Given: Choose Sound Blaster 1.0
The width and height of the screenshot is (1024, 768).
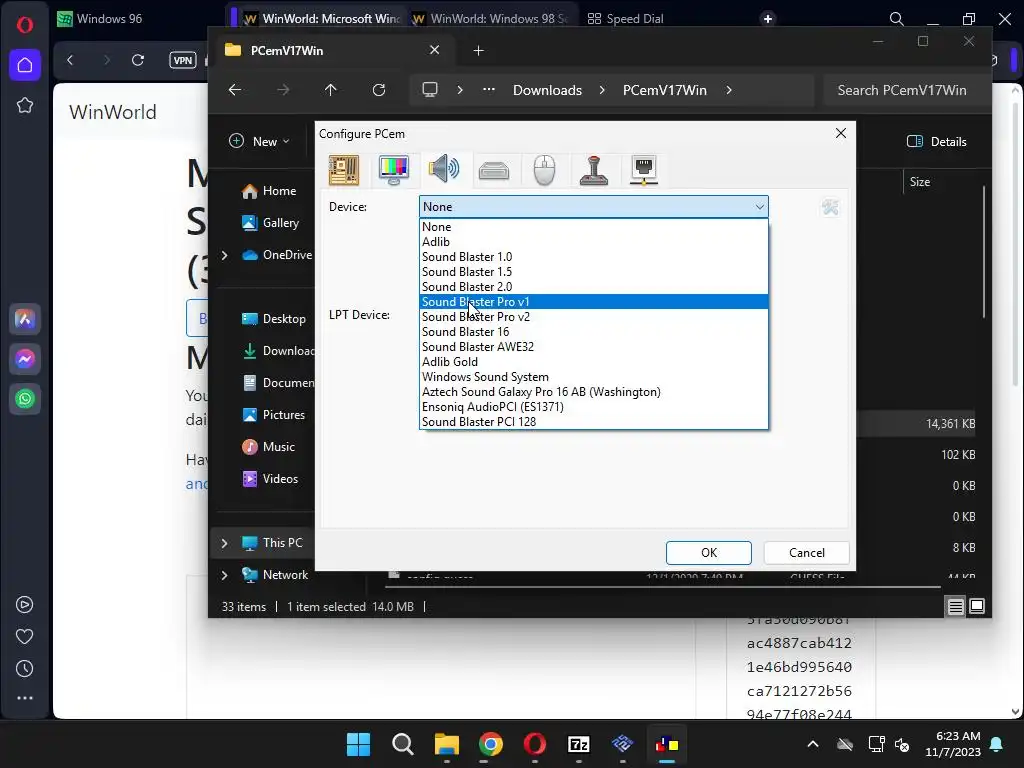Looking at the screenshot, I should point(594,257).
